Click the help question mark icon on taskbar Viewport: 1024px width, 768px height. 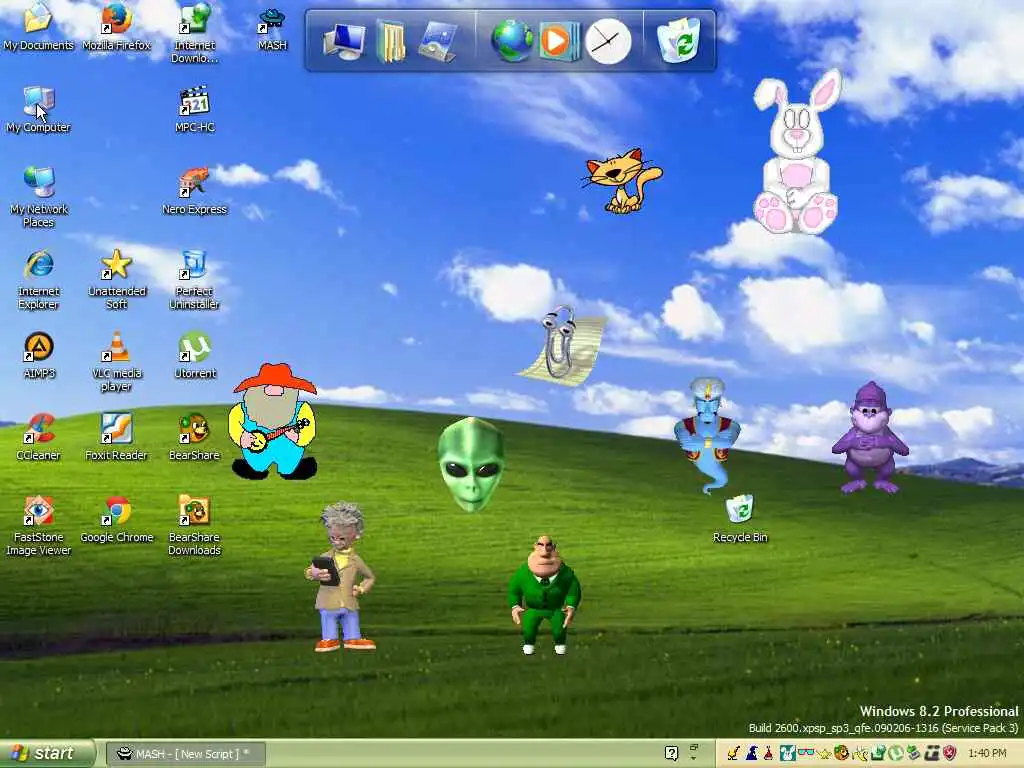[671, 754]
